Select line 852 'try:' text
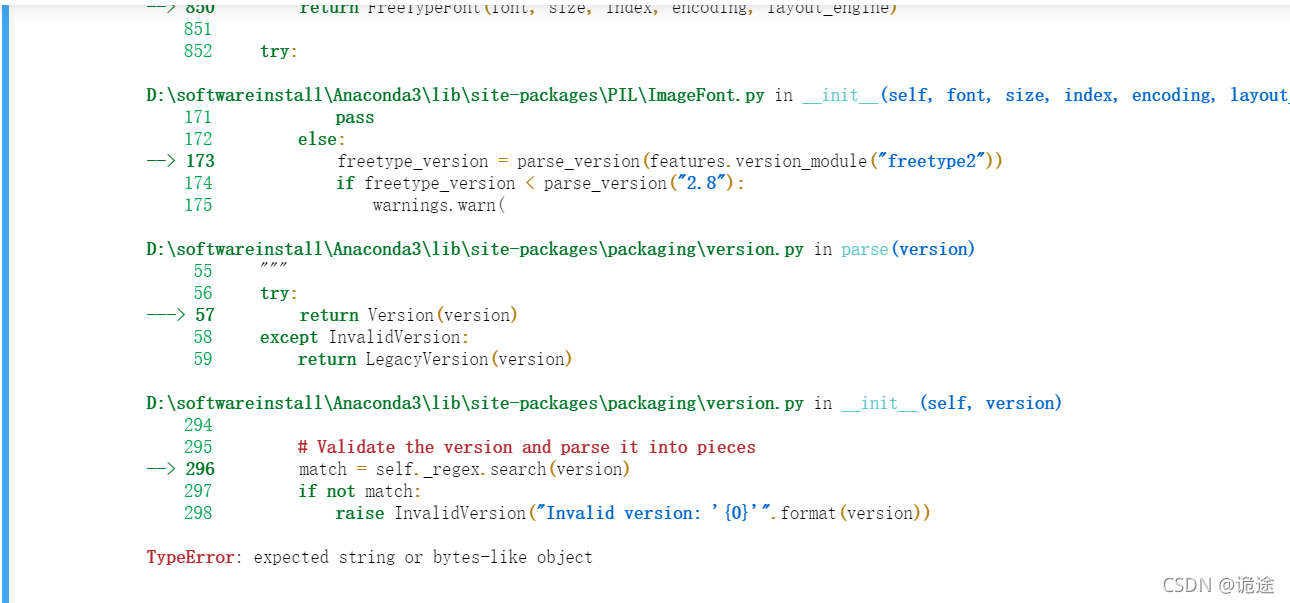Screen dimensions: 1290x603 (279, 51)
